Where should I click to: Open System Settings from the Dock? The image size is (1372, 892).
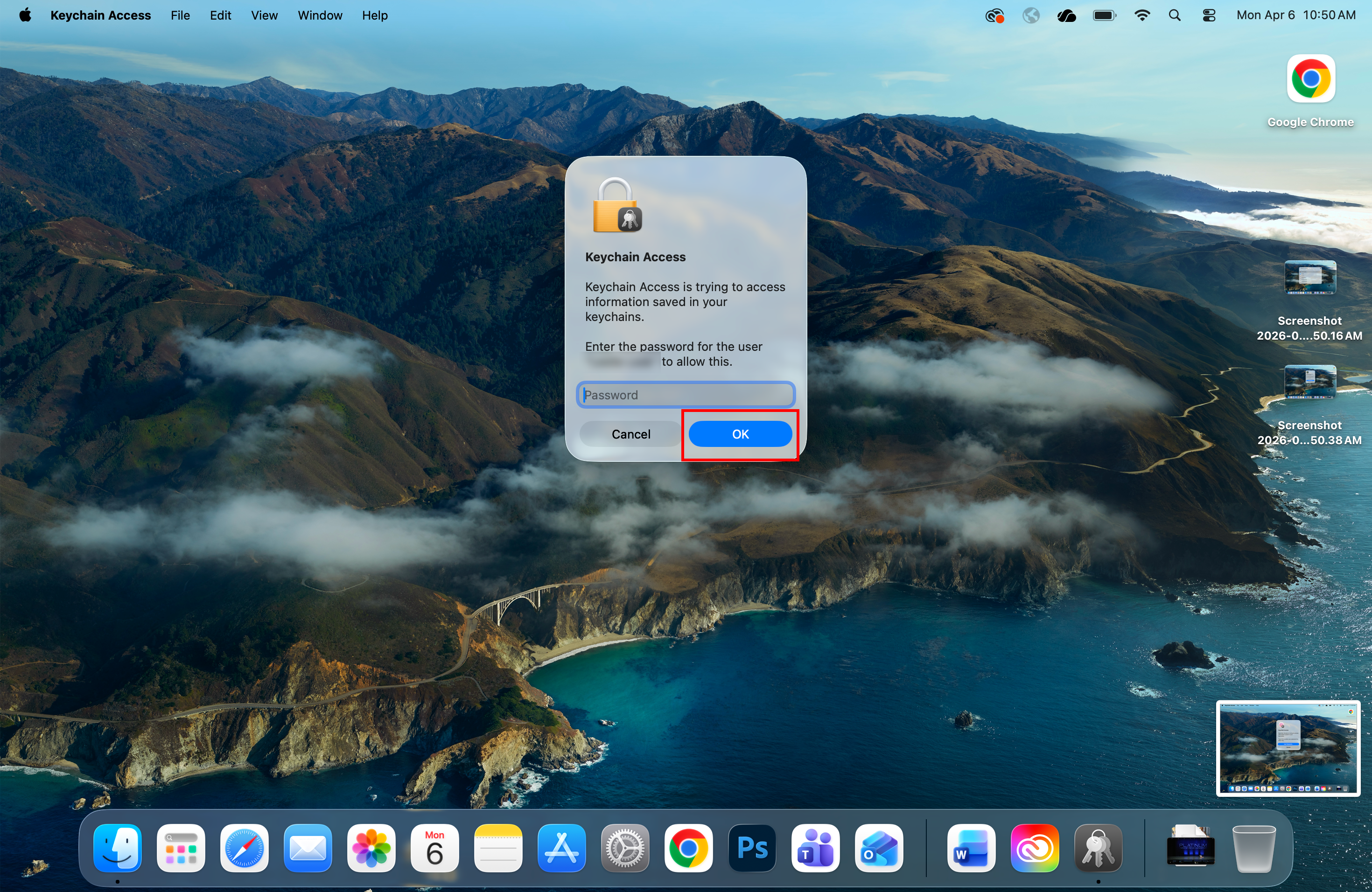[x=625, y=848]
